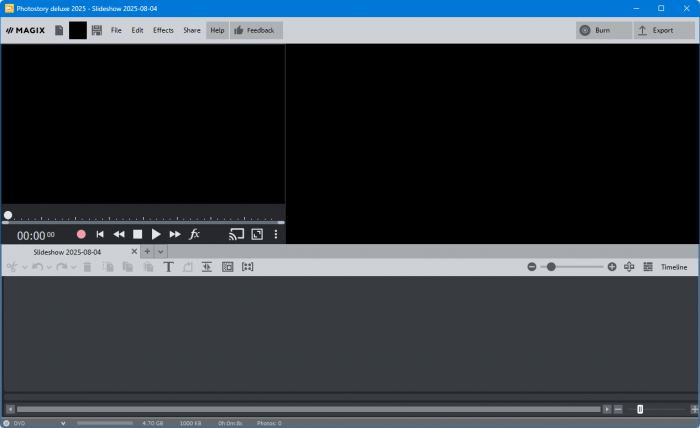Open the preview three-dot options menu

tap(276, 234)
